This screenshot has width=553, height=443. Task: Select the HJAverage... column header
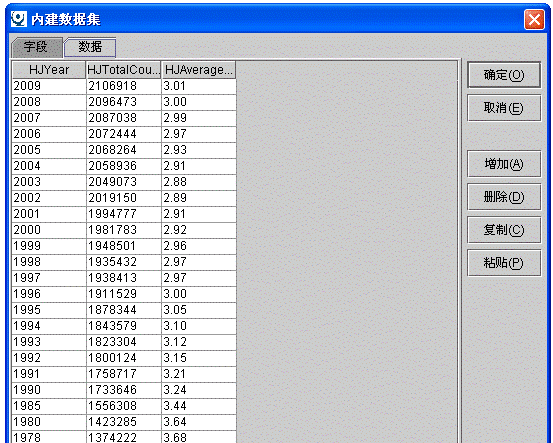[x=199, y=69]
